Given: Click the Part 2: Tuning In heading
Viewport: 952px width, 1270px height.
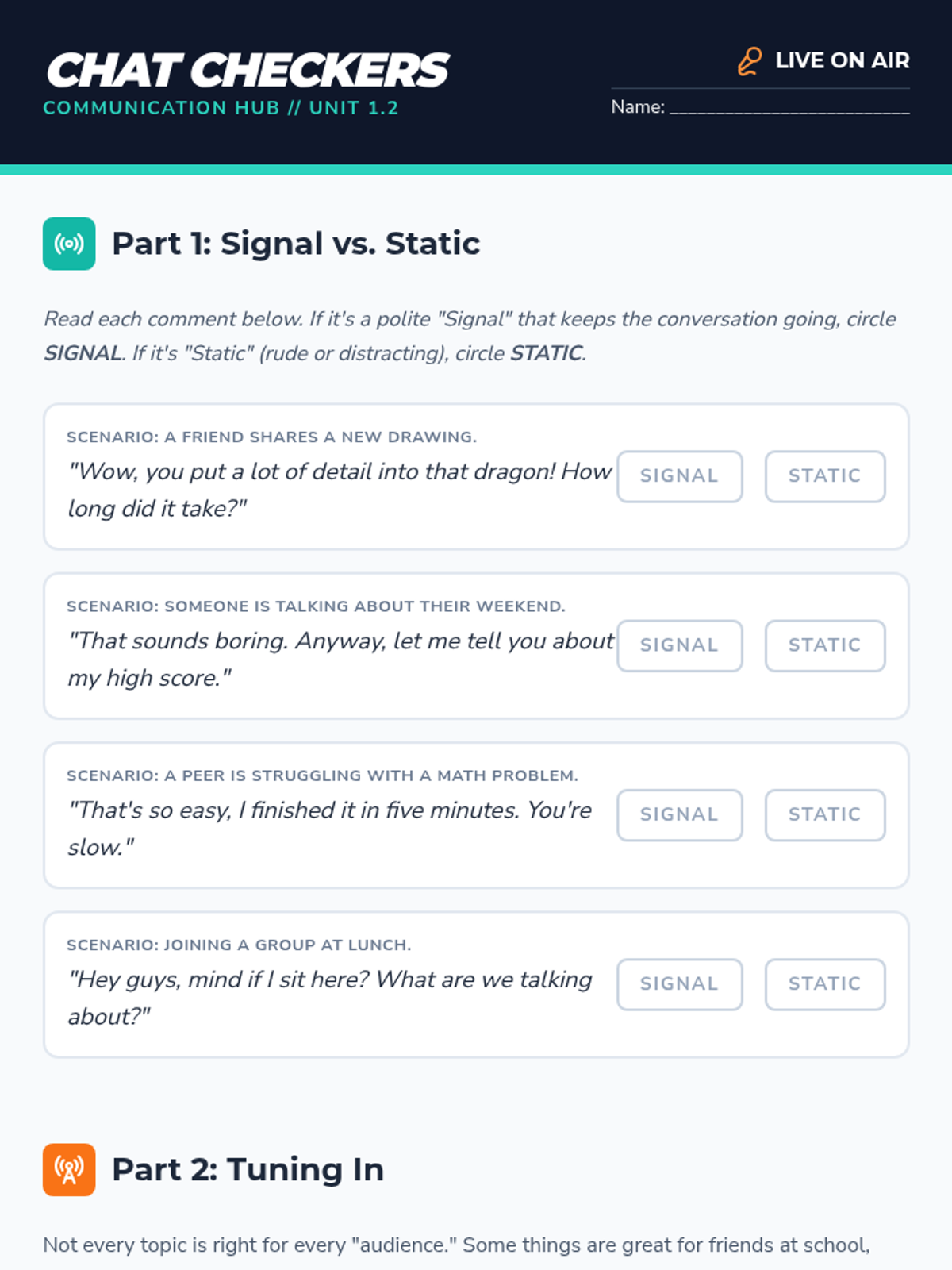Looking at the screenshot, I should [x=248, y=1169].
